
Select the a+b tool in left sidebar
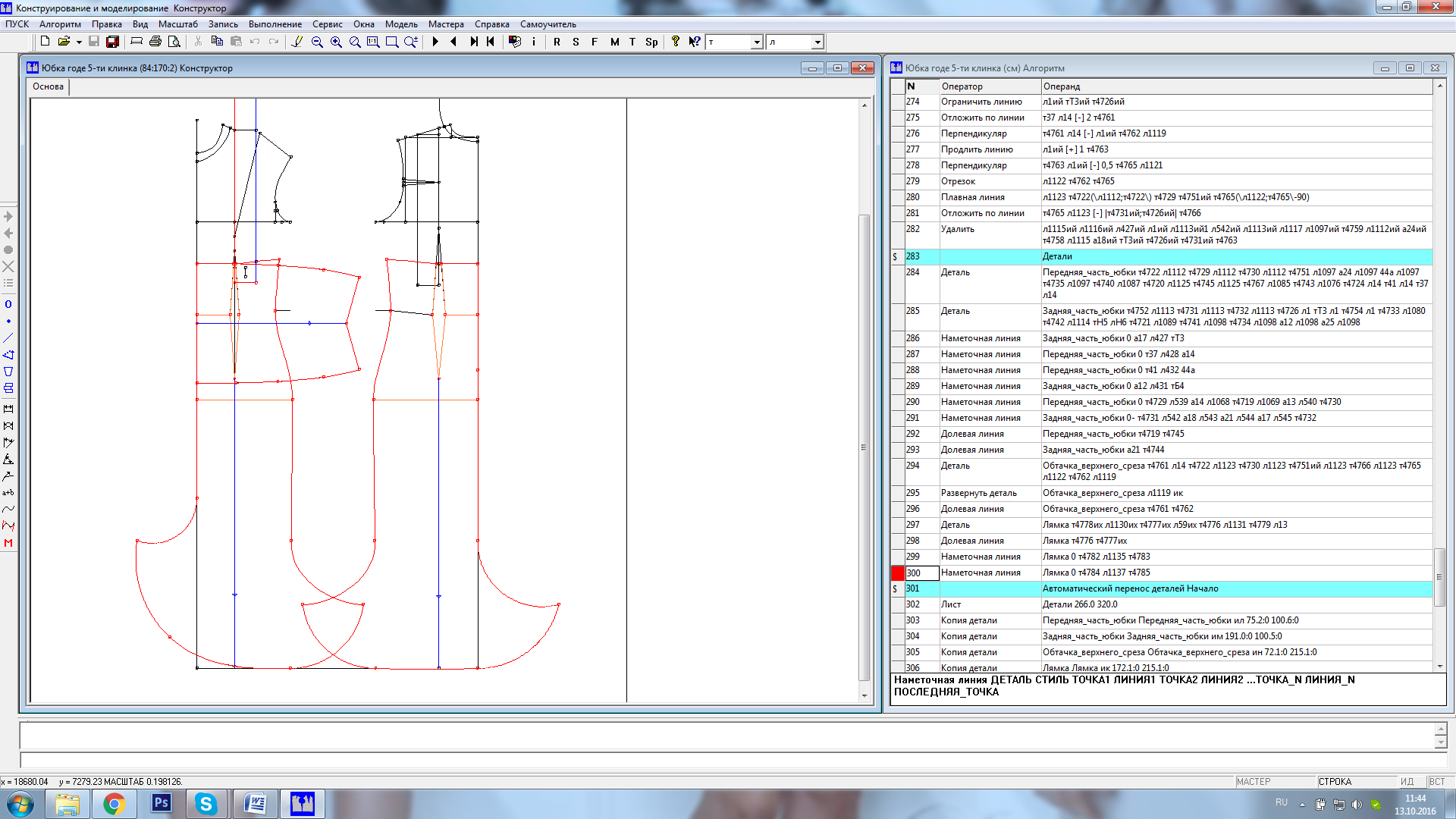click(8, 492)
